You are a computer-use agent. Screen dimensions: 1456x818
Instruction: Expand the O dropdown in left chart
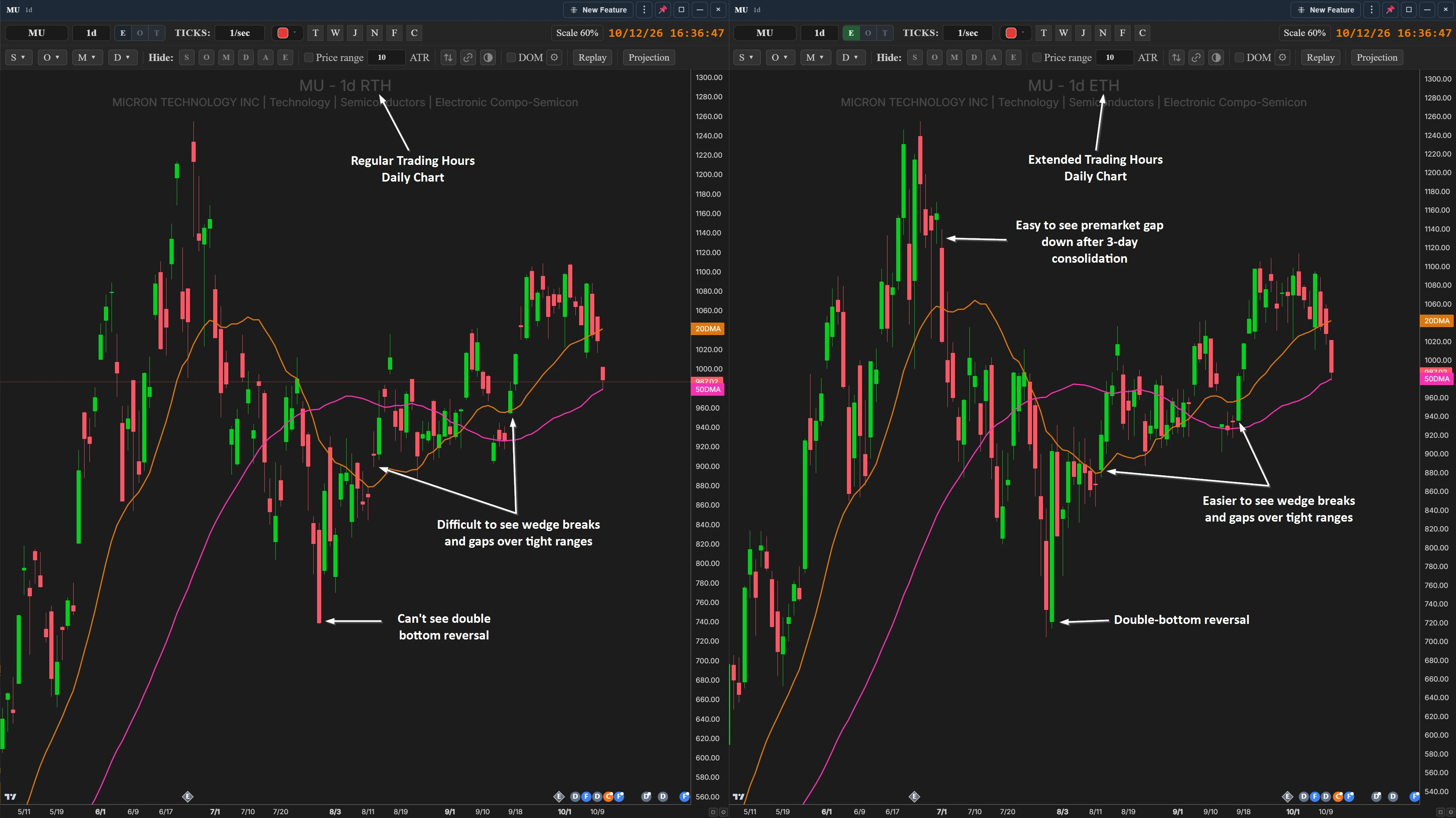(52, 57)
